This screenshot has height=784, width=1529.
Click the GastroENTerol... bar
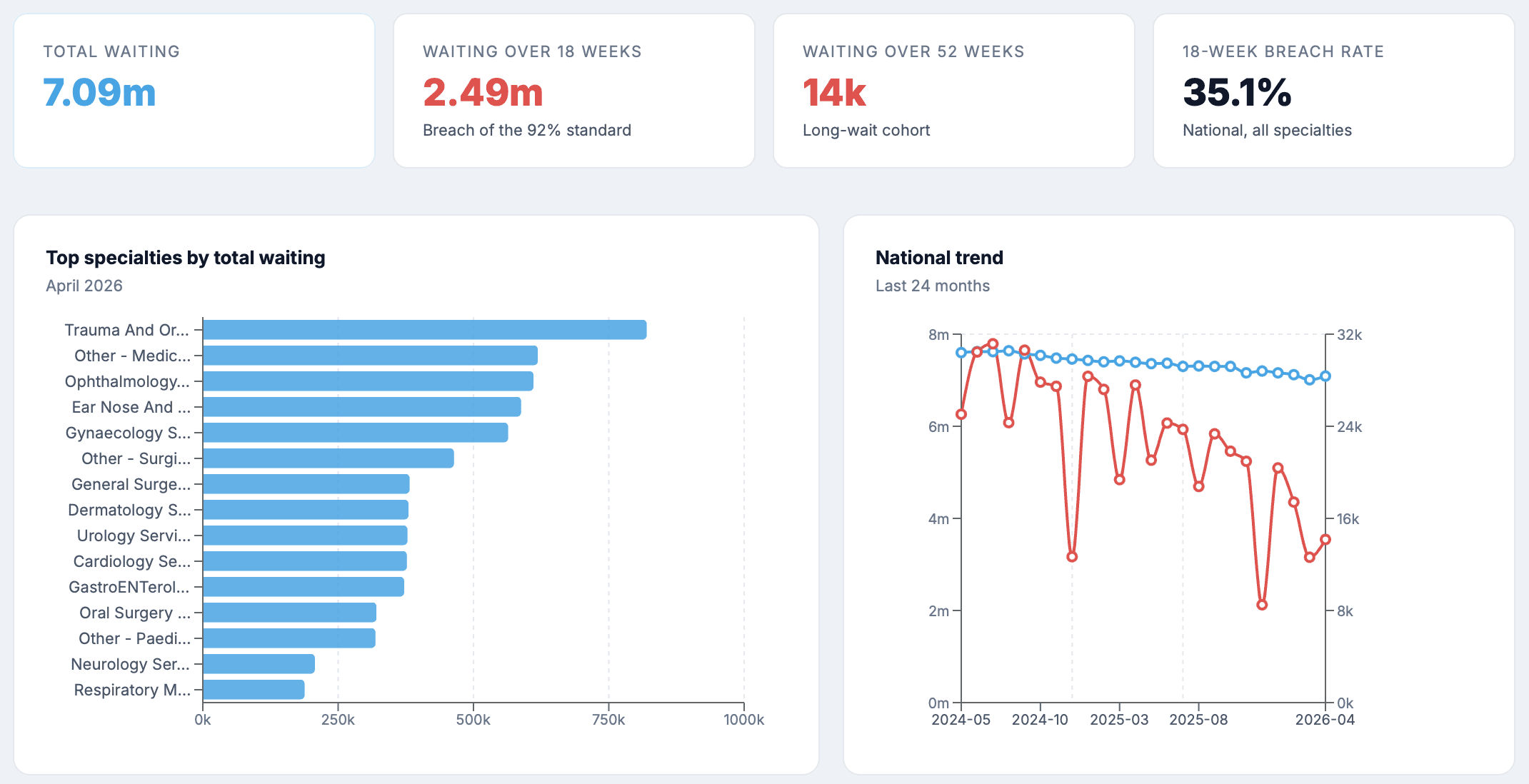(x=304, y=587)
